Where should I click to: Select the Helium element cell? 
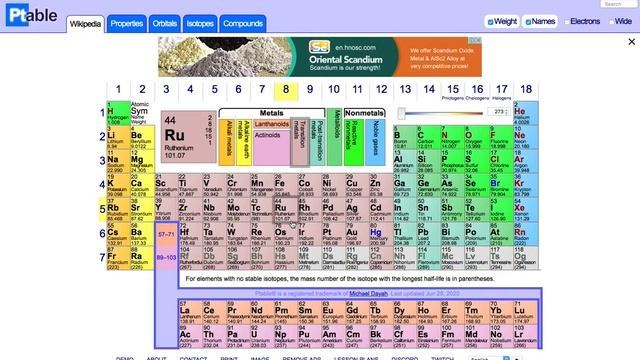[x=526, y=113]
